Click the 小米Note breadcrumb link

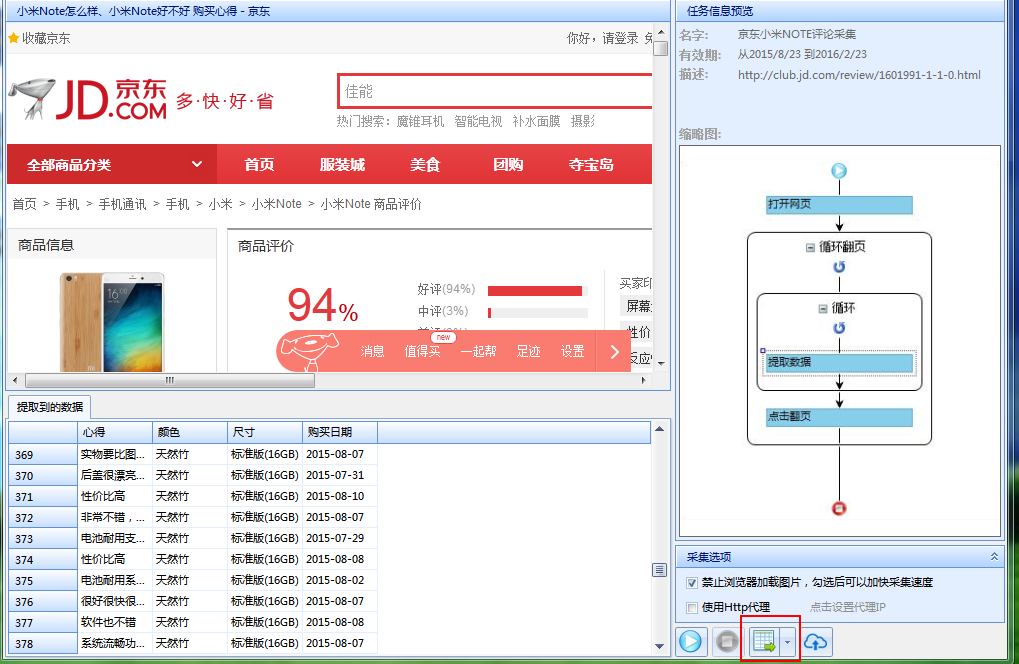click(x=276, y=204)
